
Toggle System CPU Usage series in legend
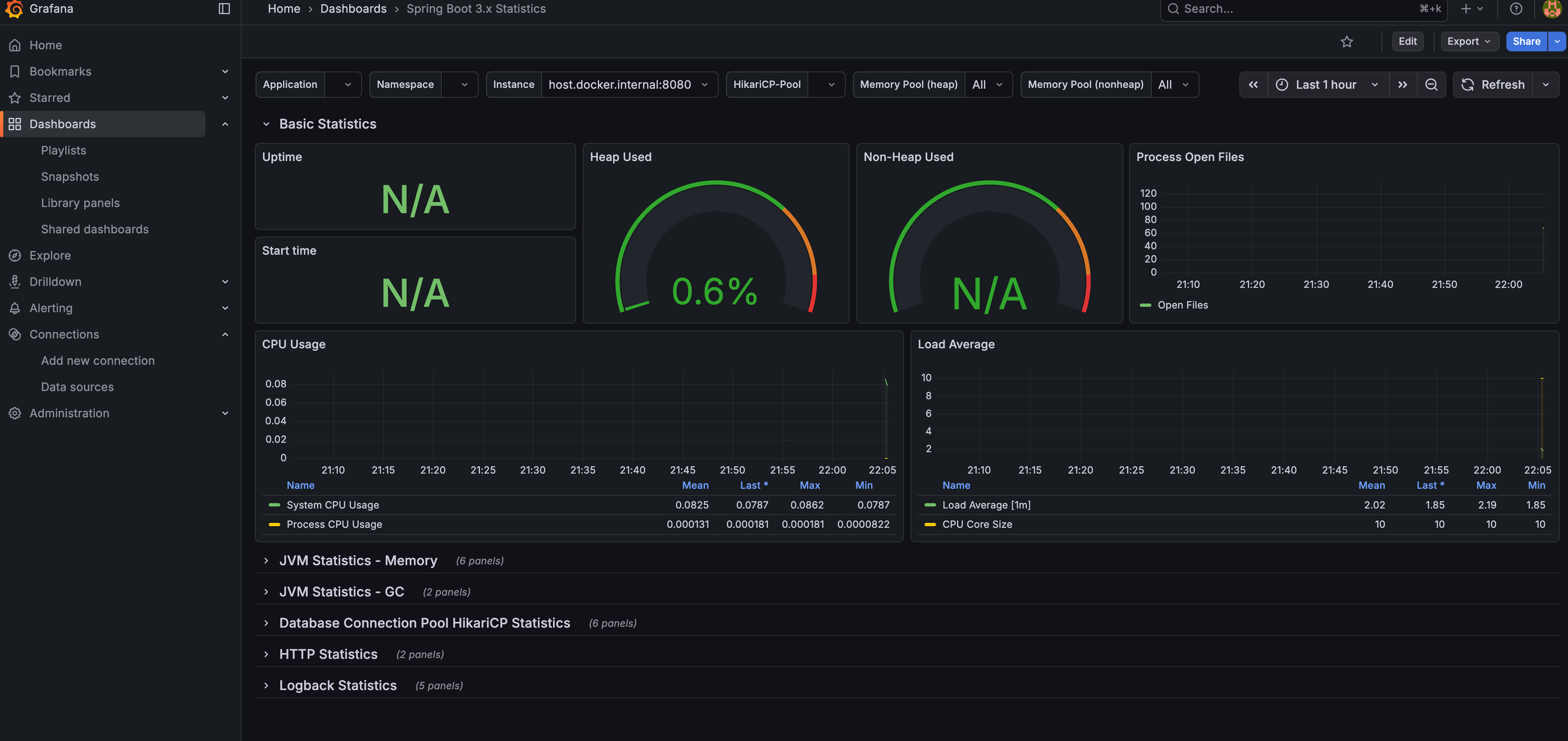[332, 505]
